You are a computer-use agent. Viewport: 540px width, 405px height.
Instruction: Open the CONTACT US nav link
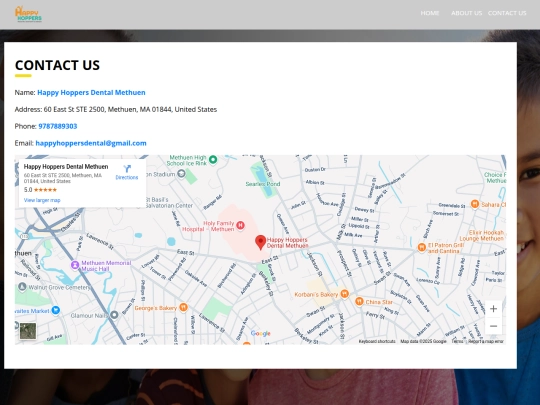pos(507,13)
